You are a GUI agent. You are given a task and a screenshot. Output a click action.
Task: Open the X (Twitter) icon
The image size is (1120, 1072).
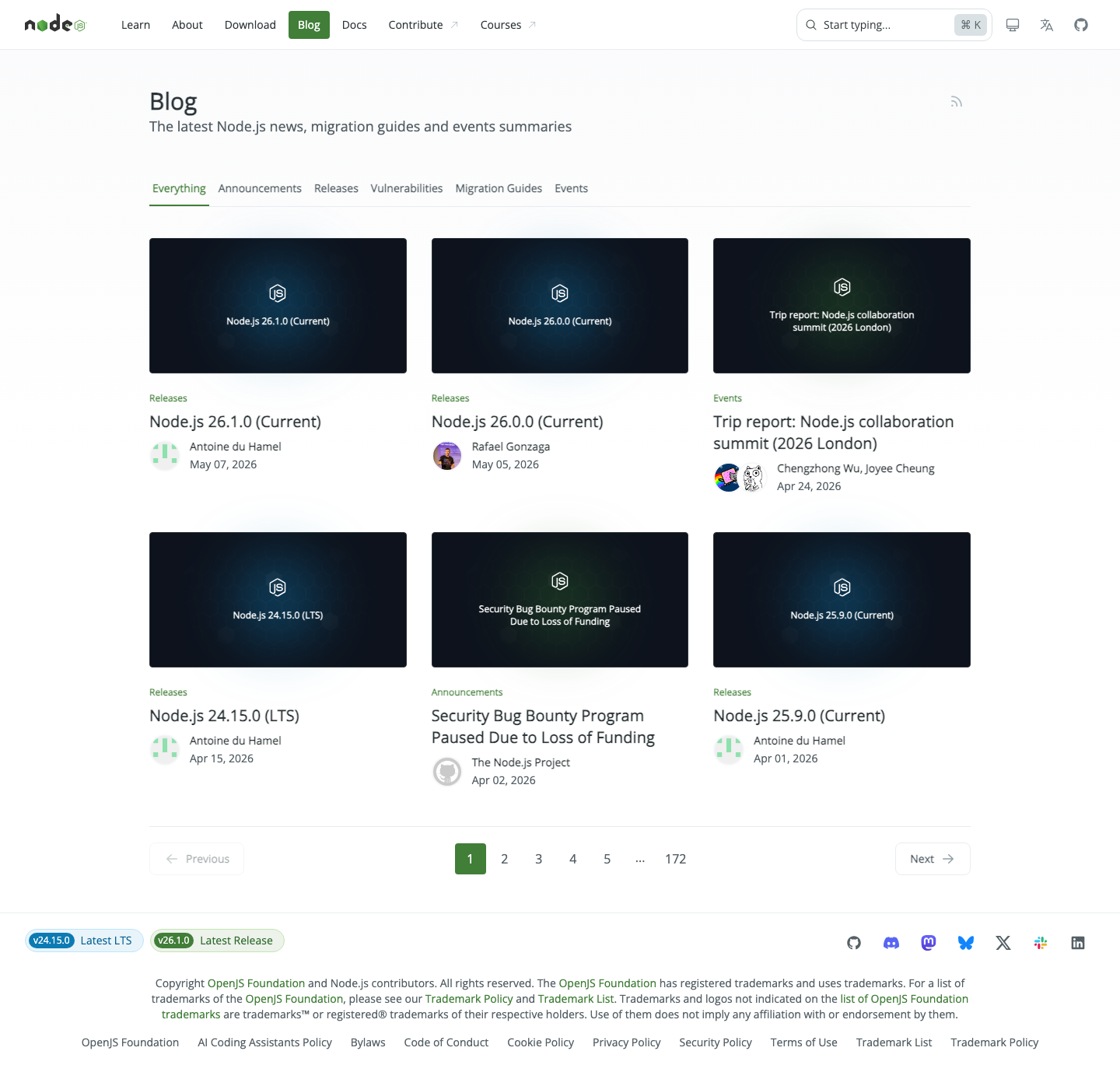tap(1003, 943)
